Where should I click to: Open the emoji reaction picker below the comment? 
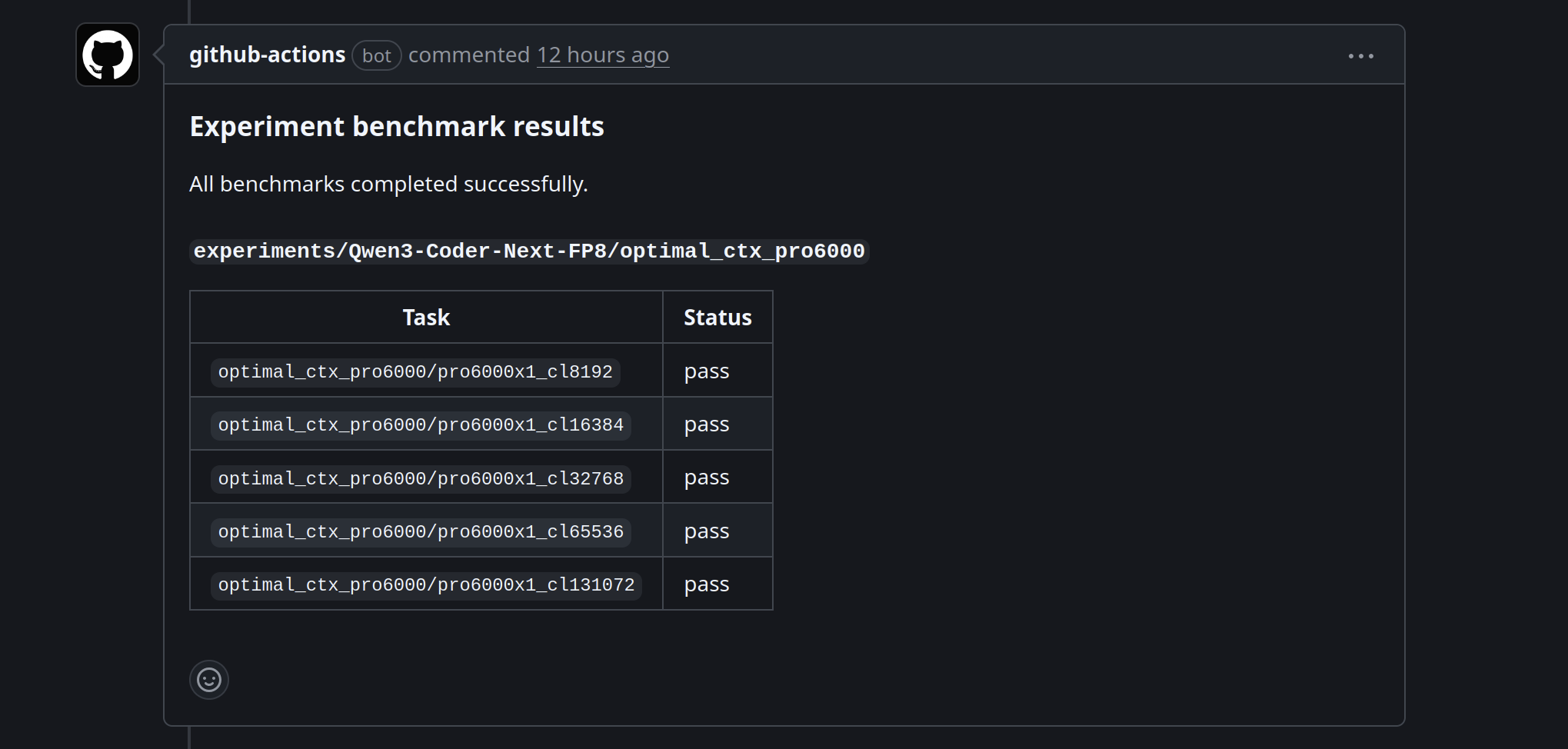[x=208, y=680]
